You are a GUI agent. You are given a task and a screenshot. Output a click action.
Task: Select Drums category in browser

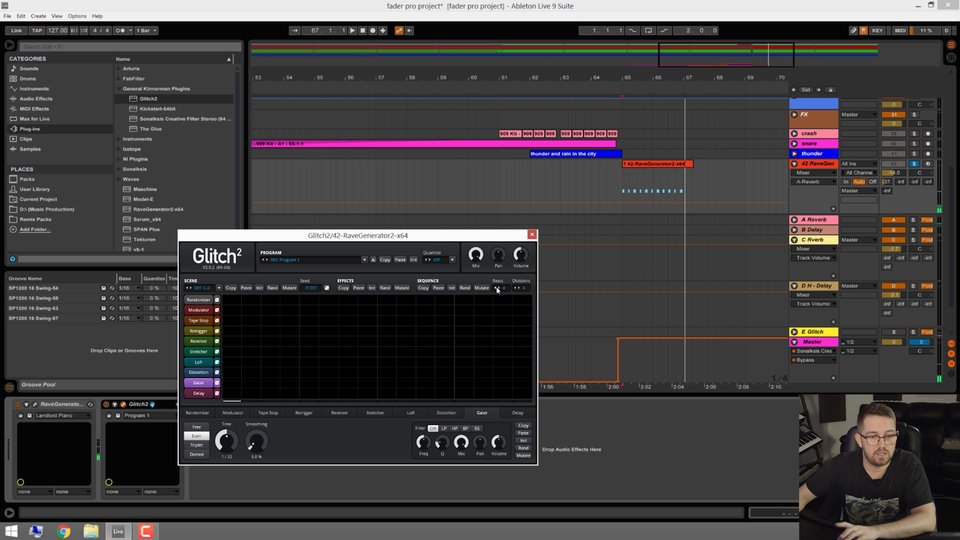28,79
